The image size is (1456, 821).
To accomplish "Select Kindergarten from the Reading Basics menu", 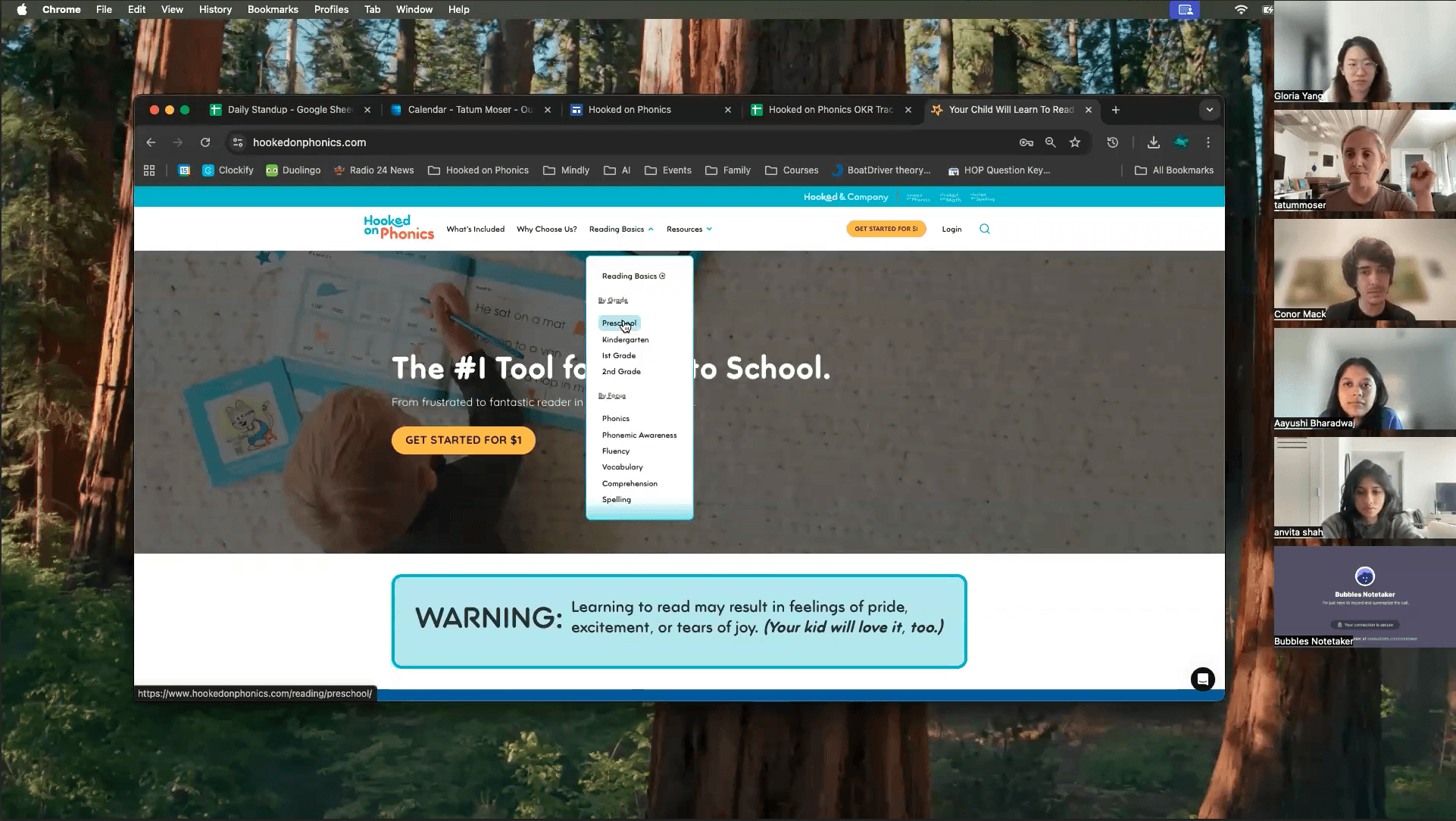I will coord(625,339).
